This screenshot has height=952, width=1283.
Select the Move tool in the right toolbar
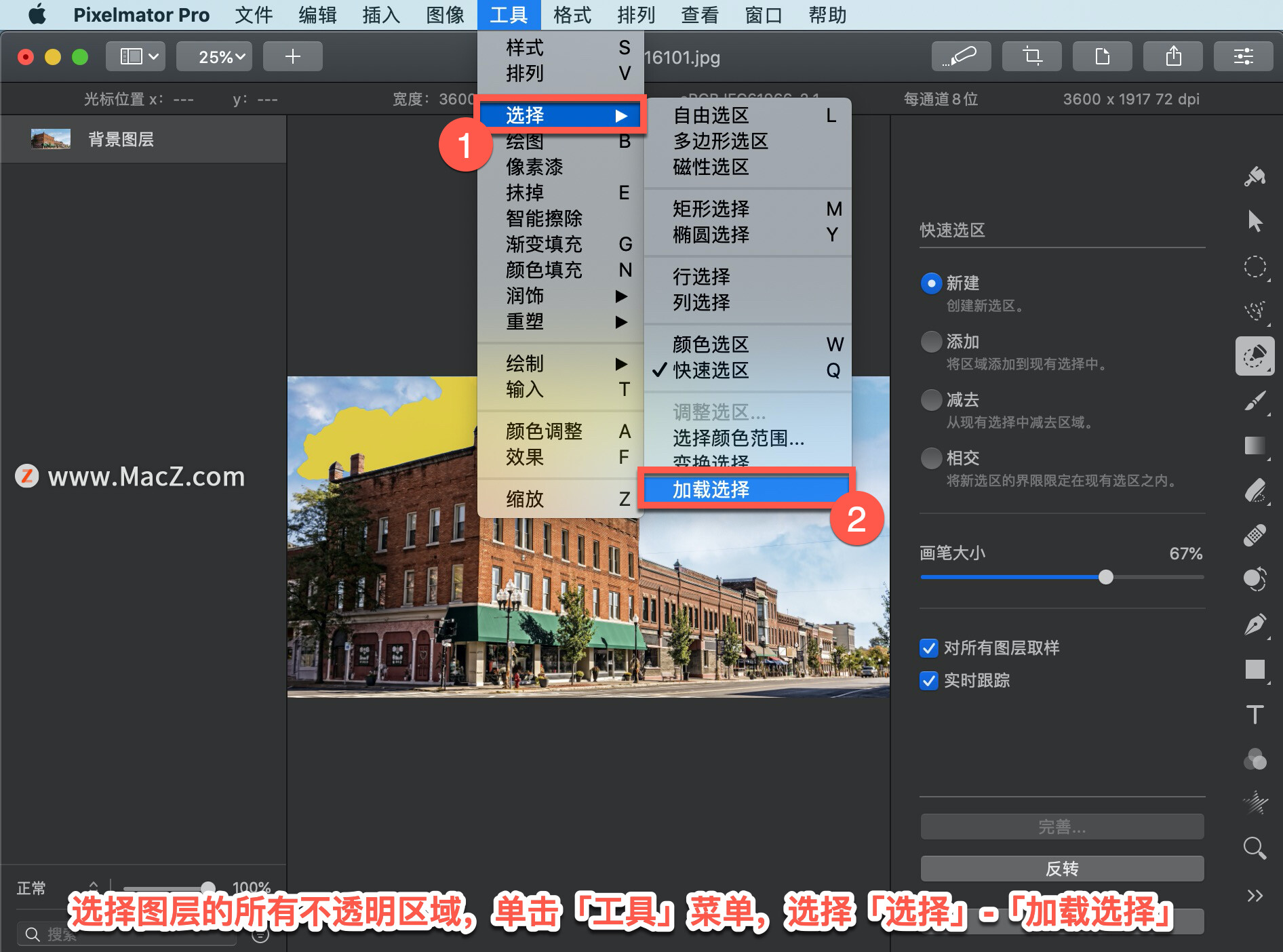[1255, 220]
